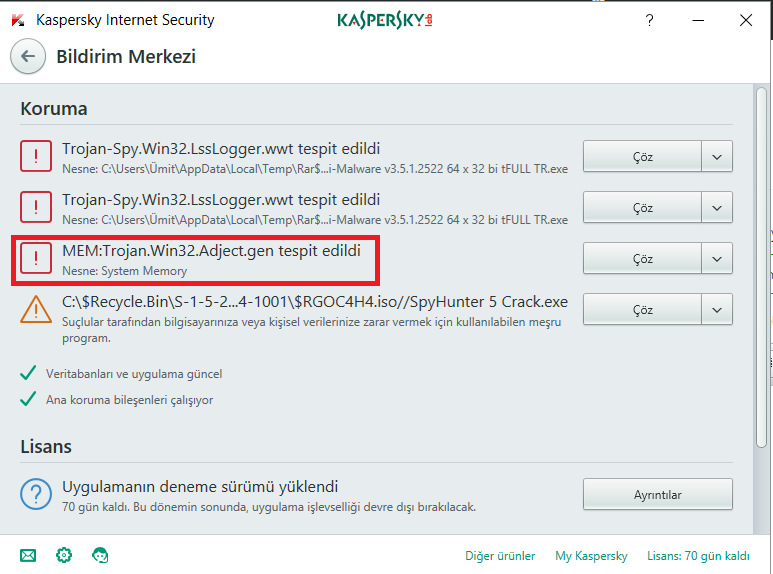Click Çöz for SpyHunter 5 Crack.exe
Screen dimensions: 773x574
coord(642,309)
